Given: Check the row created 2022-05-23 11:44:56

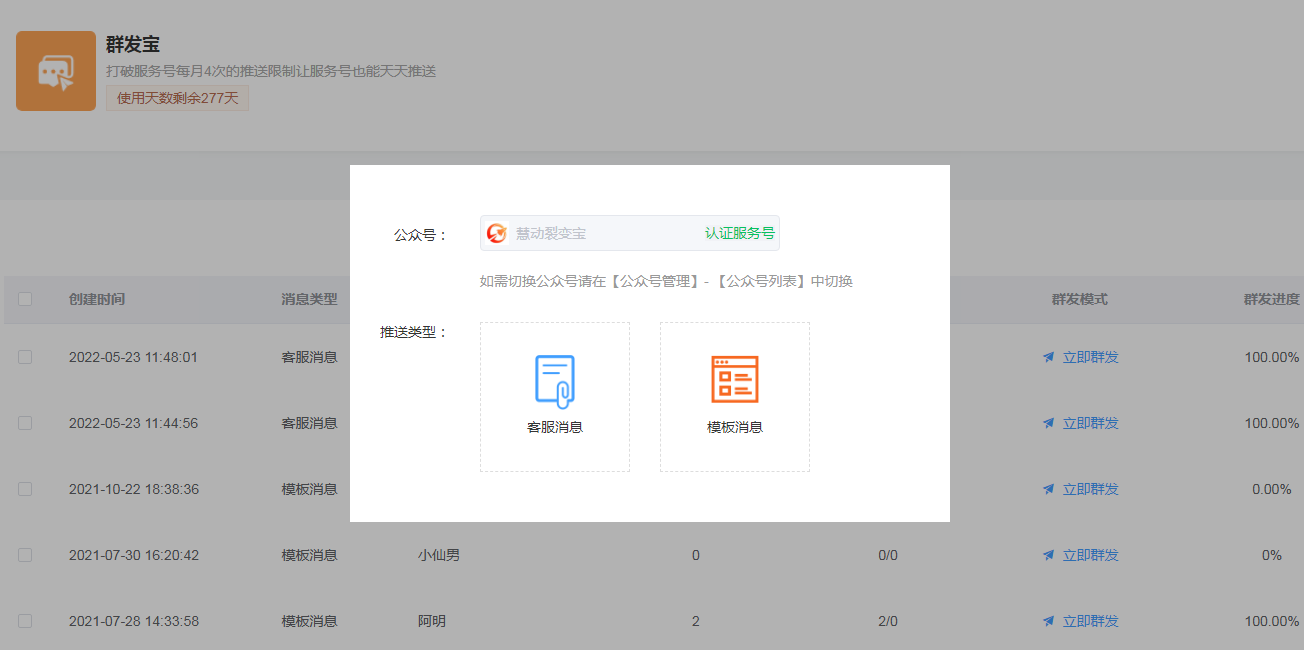Looking at the screenshot, I should click(x=25, y=423).
